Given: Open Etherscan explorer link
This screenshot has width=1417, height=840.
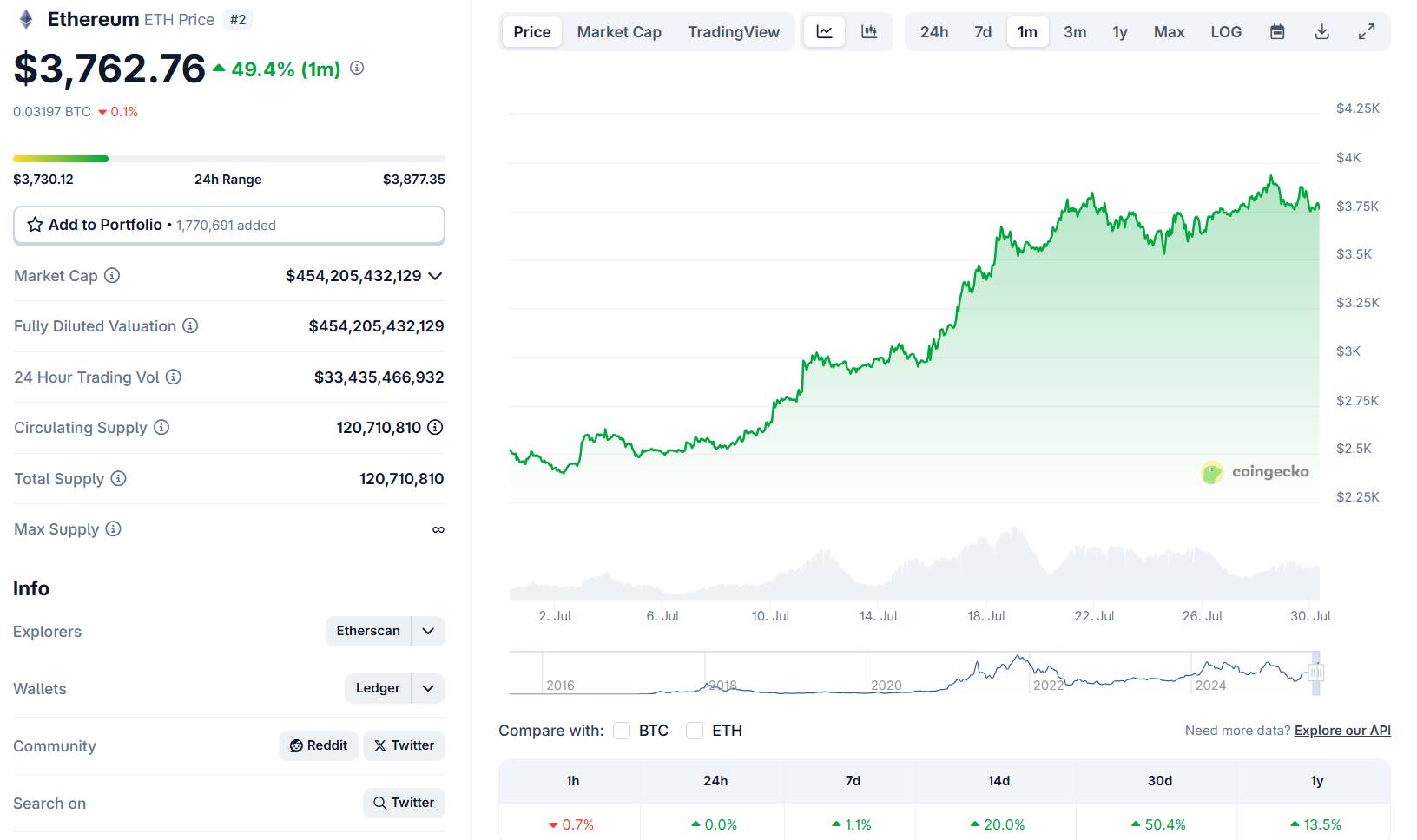Looking at the screenshot, I should click(368, 631).
